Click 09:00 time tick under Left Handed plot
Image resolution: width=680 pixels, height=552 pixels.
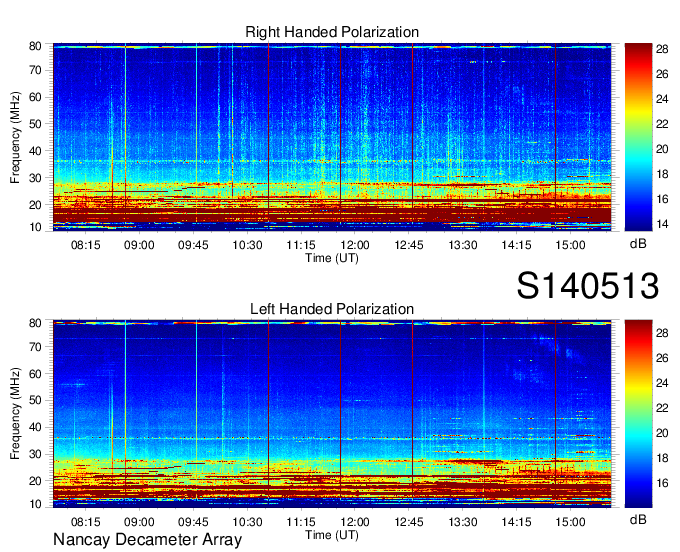click(x=139, y=522)
